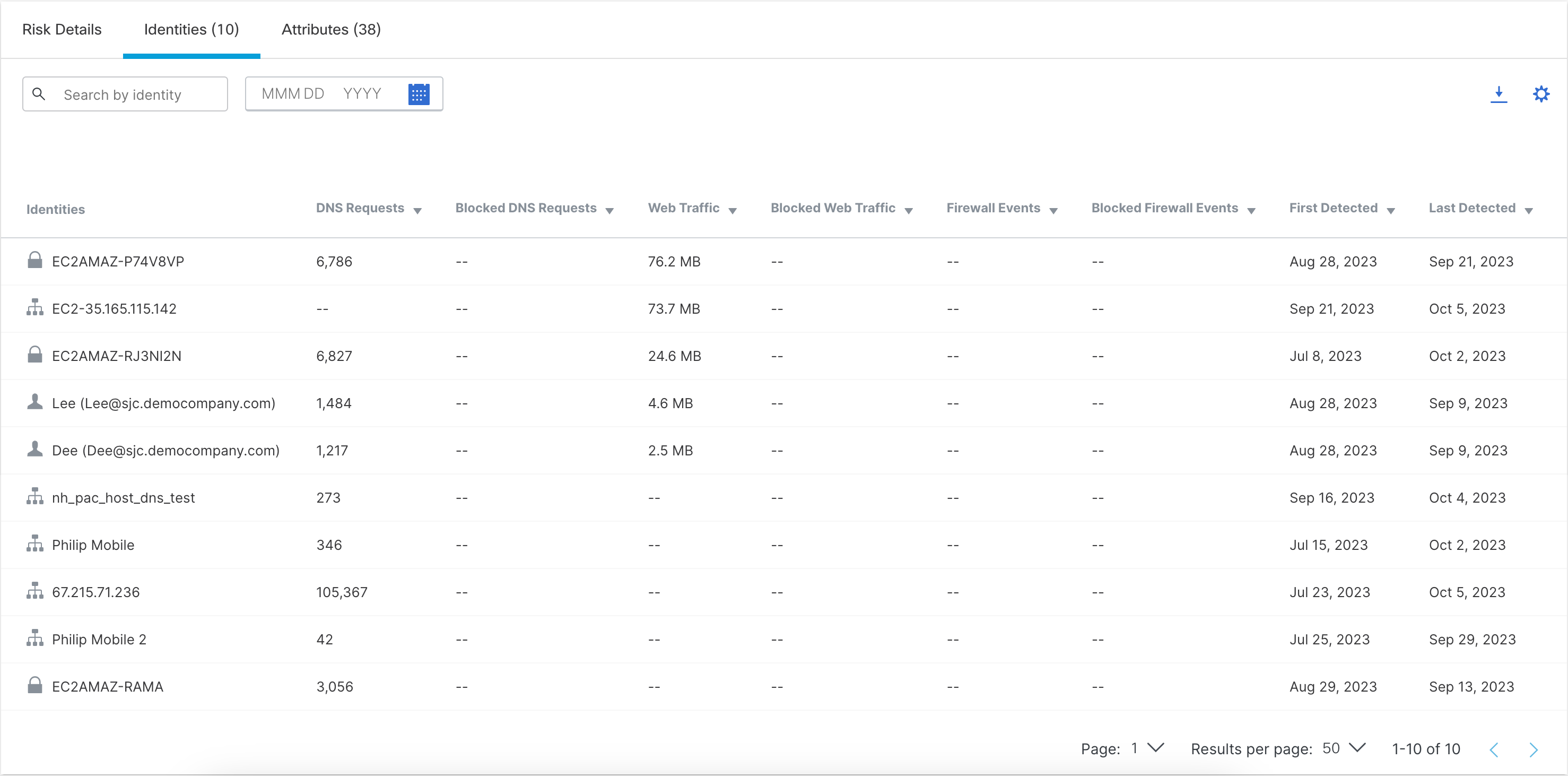Select DNS requests value 6,827

pos(334,356)
